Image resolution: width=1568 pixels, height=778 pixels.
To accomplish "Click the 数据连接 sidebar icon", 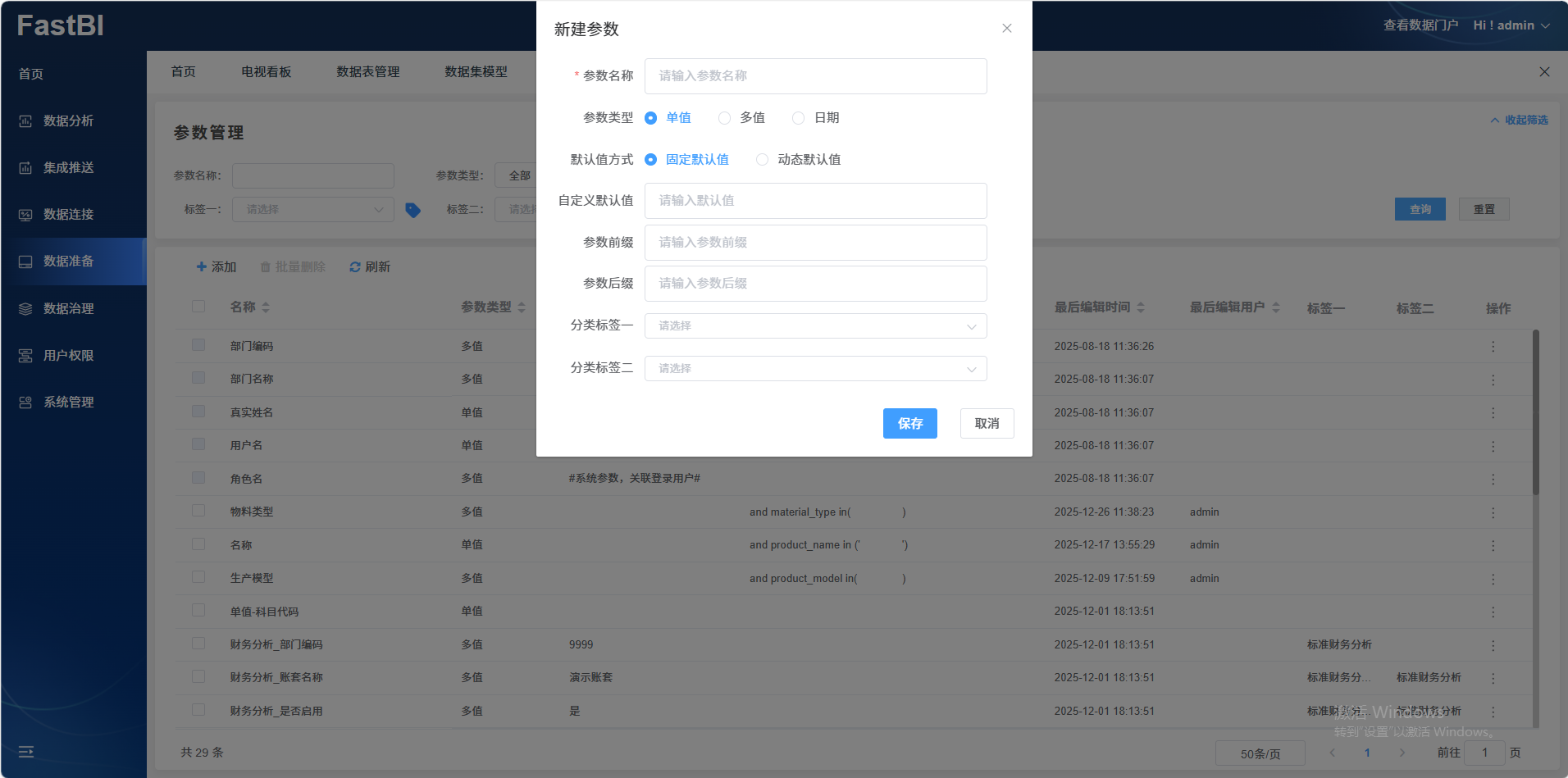I will [25, 215].
